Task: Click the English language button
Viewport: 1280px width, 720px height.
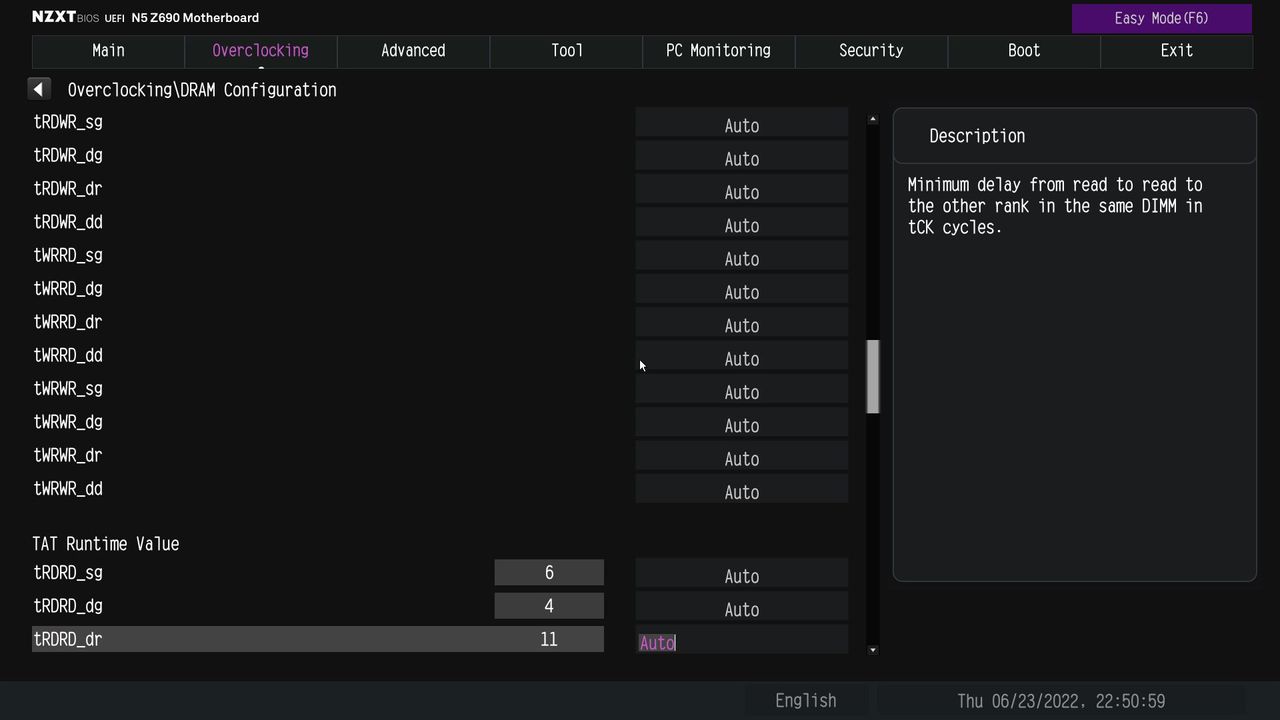Action: coord(806,700)
